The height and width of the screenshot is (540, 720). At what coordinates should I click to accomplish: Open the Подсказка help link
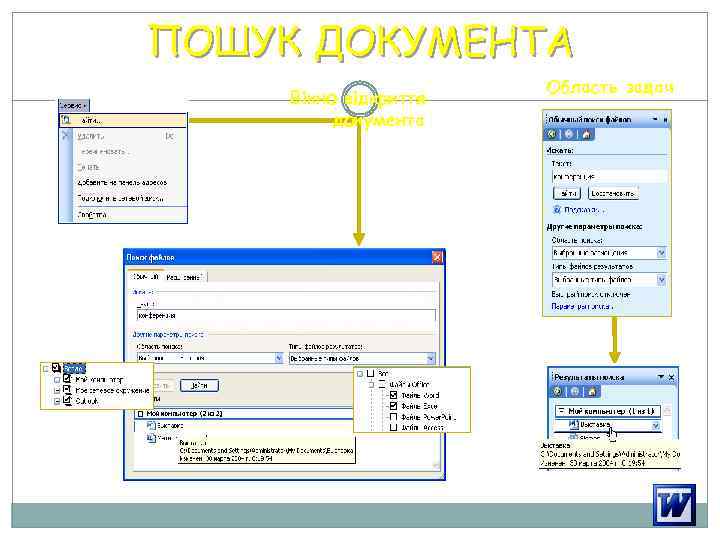pyautogui.click(x=585, y=210)
